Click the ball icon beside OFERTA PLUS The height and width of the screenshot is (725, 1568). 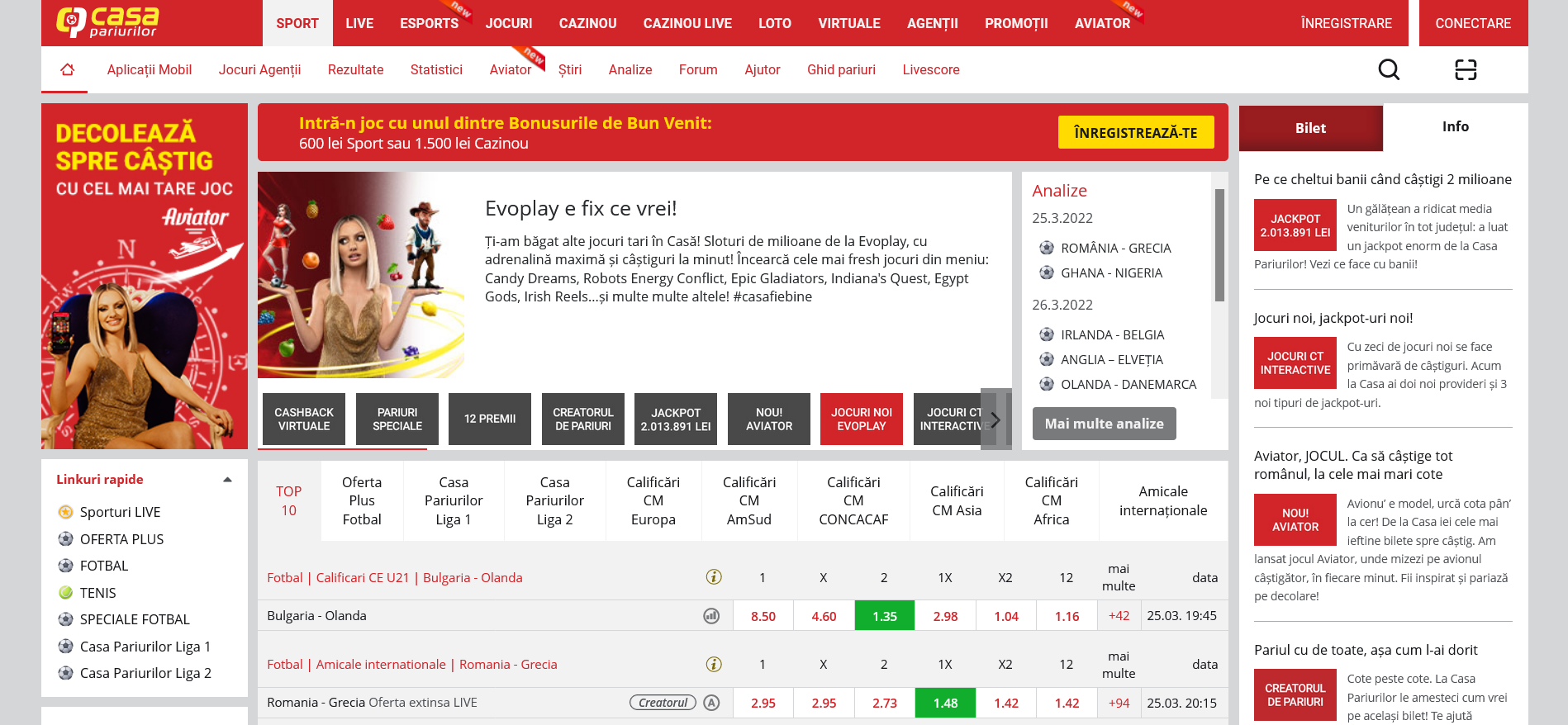click(x=66, y=539)
